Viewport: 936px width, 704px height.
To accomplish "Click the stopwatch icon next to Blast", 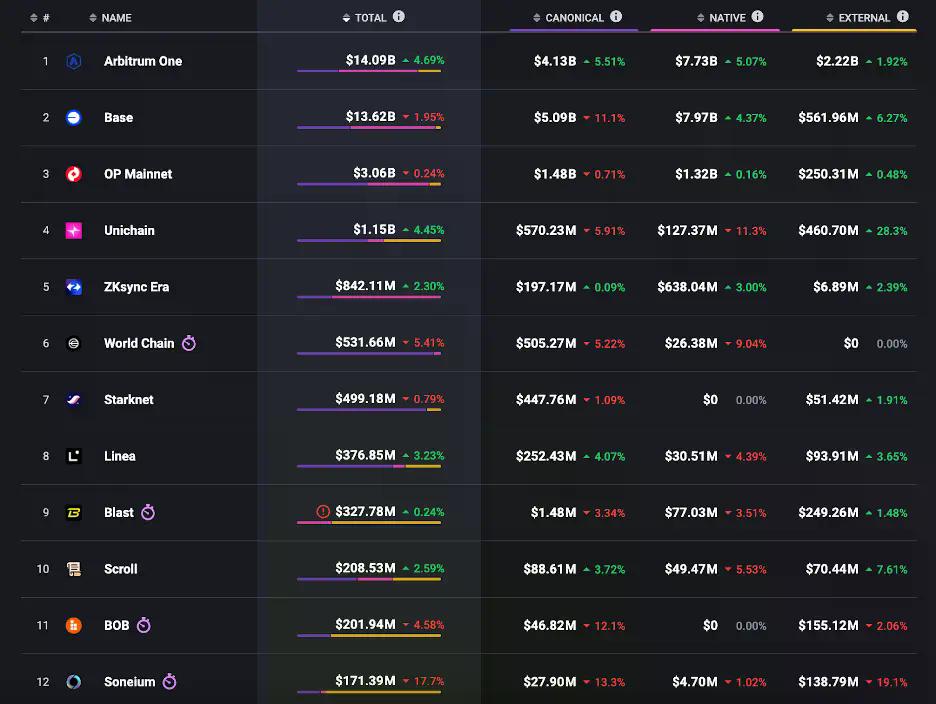I will pyautogui.click(x=148, y=512).
